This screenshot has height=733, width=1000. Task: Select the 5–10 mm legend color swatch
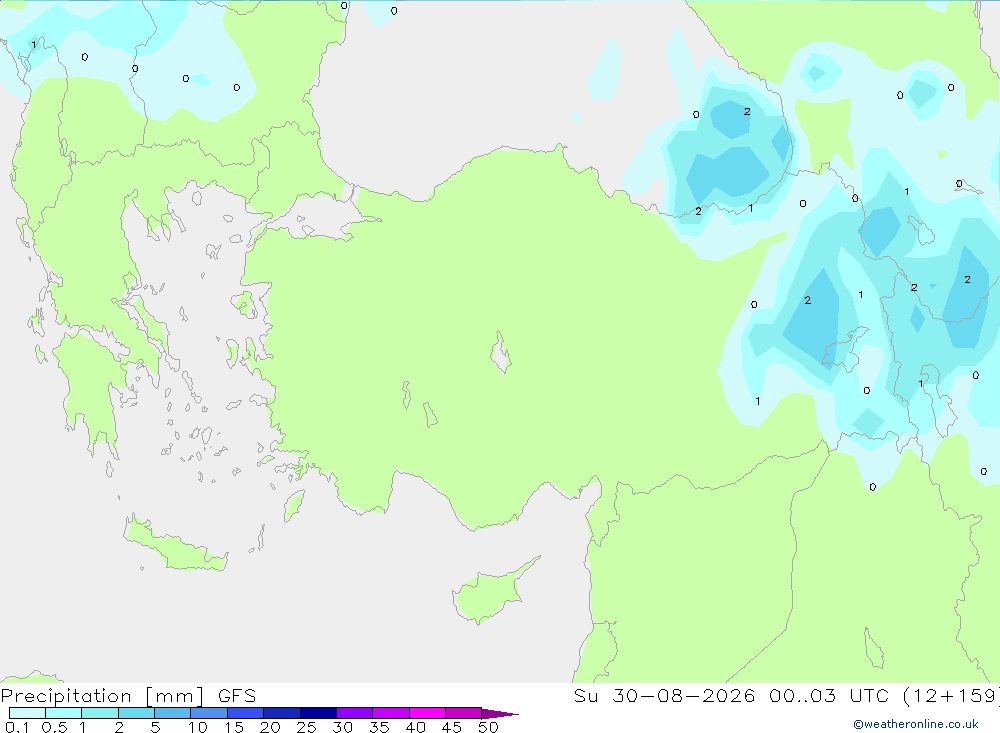click(x=173, y=713)
